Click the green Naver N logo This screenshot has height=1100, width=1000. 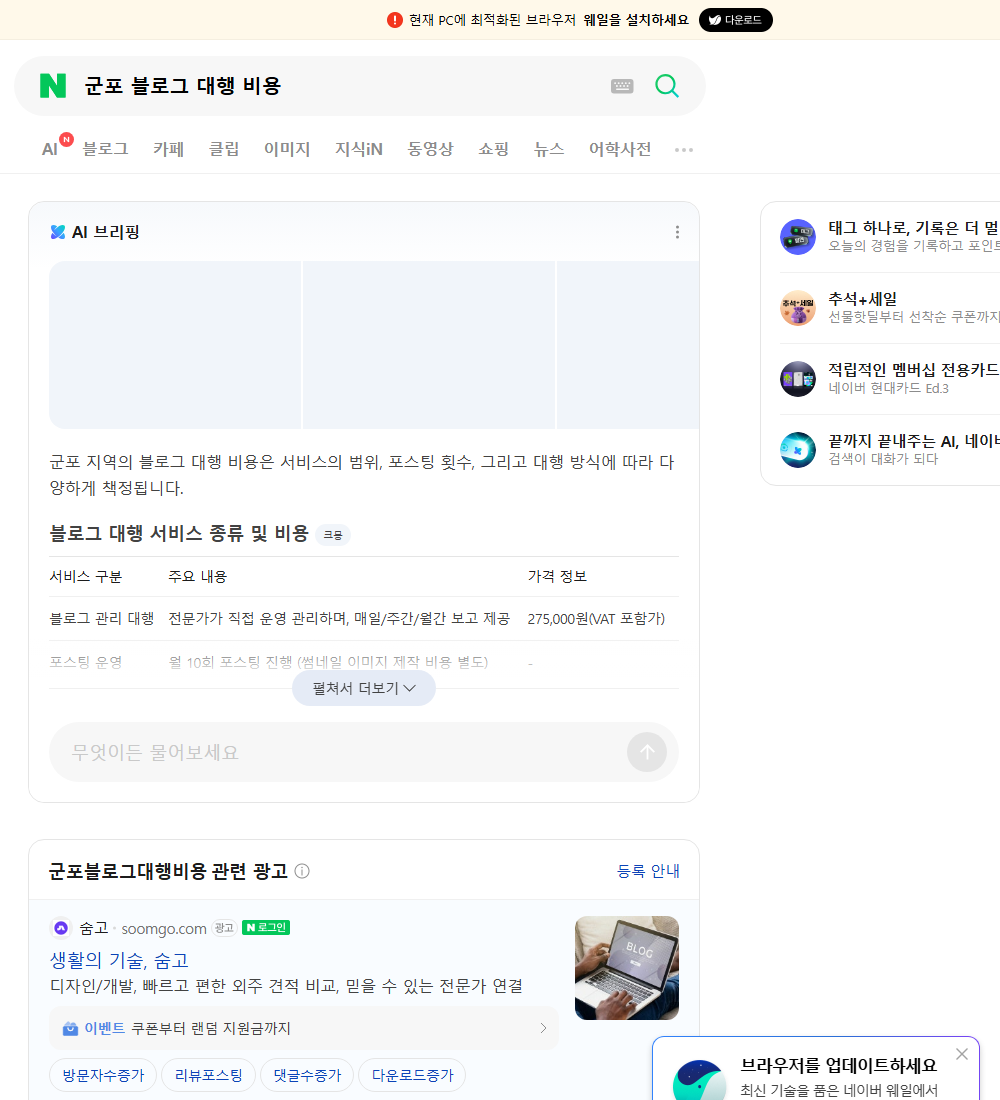pos(53,86)
